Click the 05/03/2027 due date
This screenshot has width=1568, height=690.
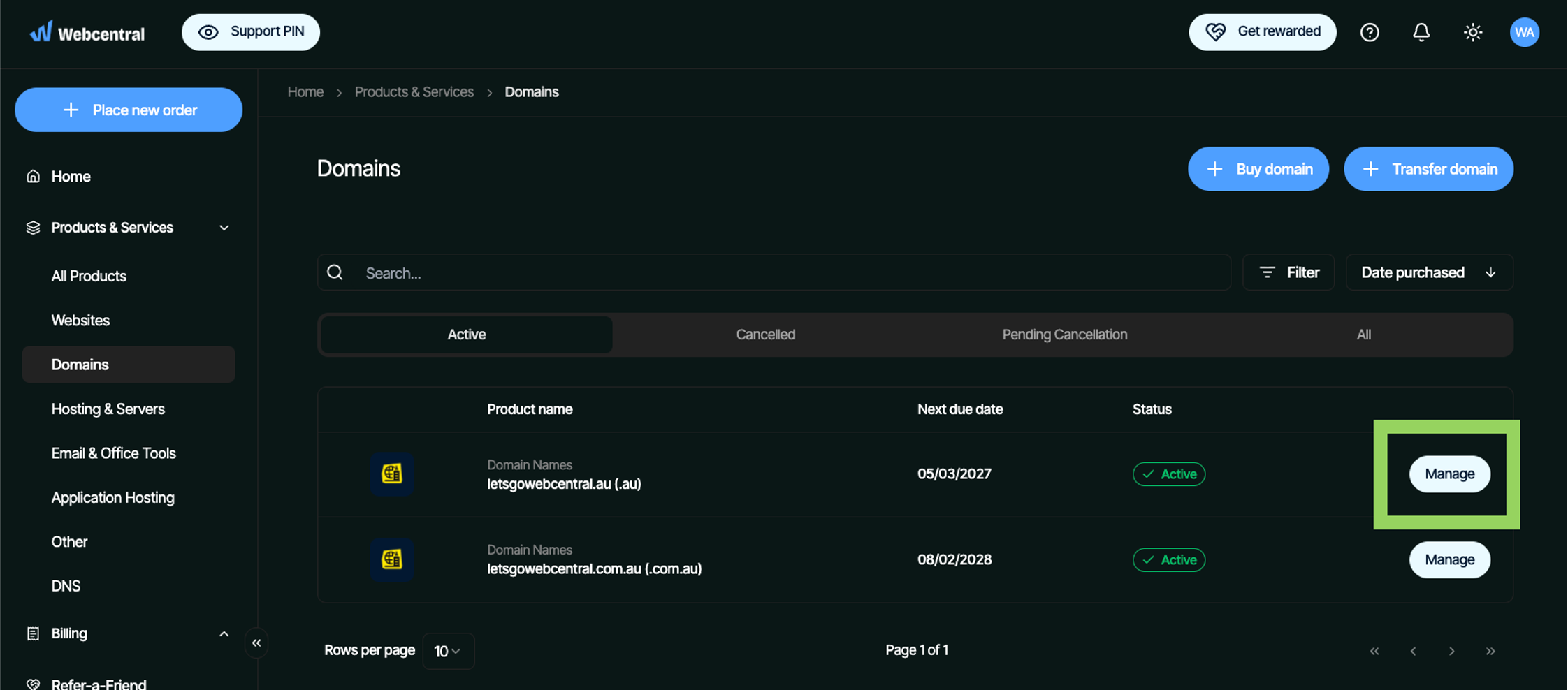coord(954,474)
